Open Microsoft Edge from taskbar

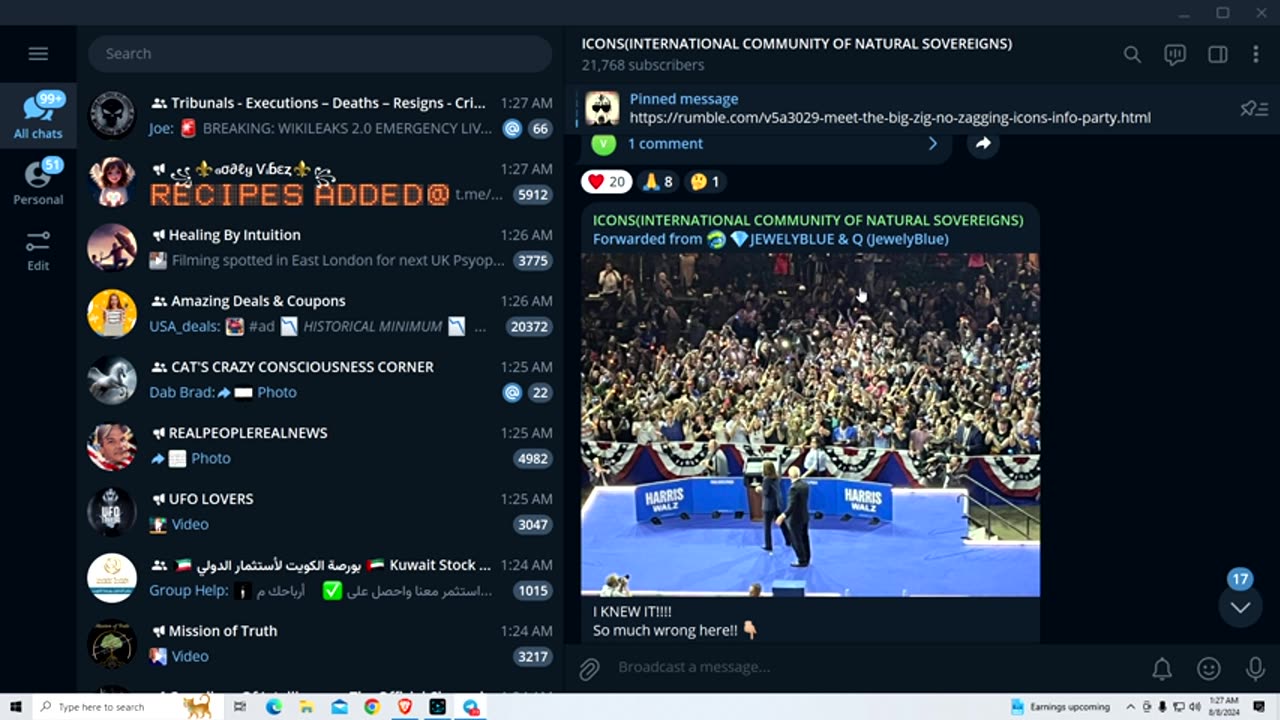(x=274, y=707)
